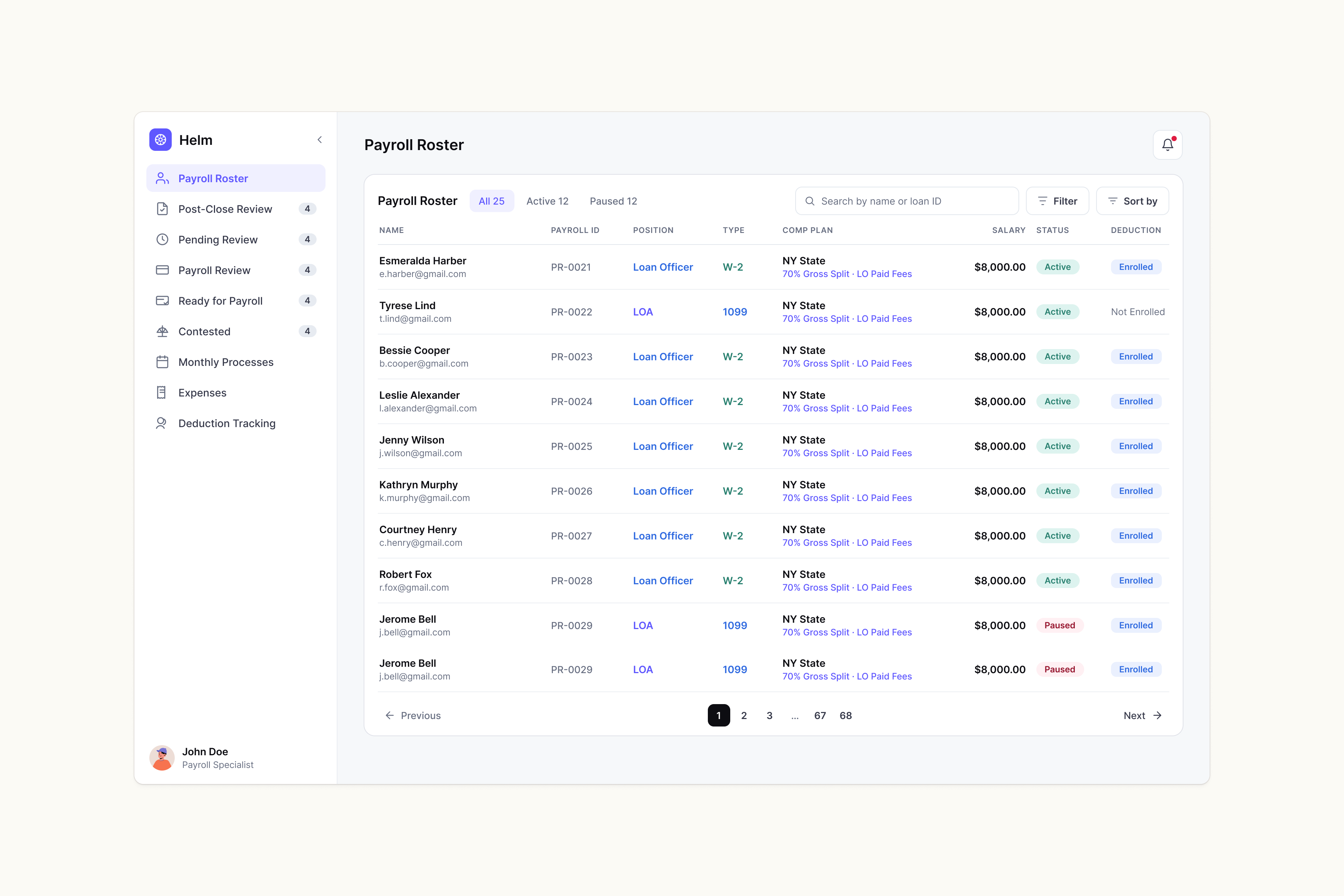The width and height of the screenshot is (1344, 896).
Task: Click Esmeralda Harber's name
Action: pos(423,261)
